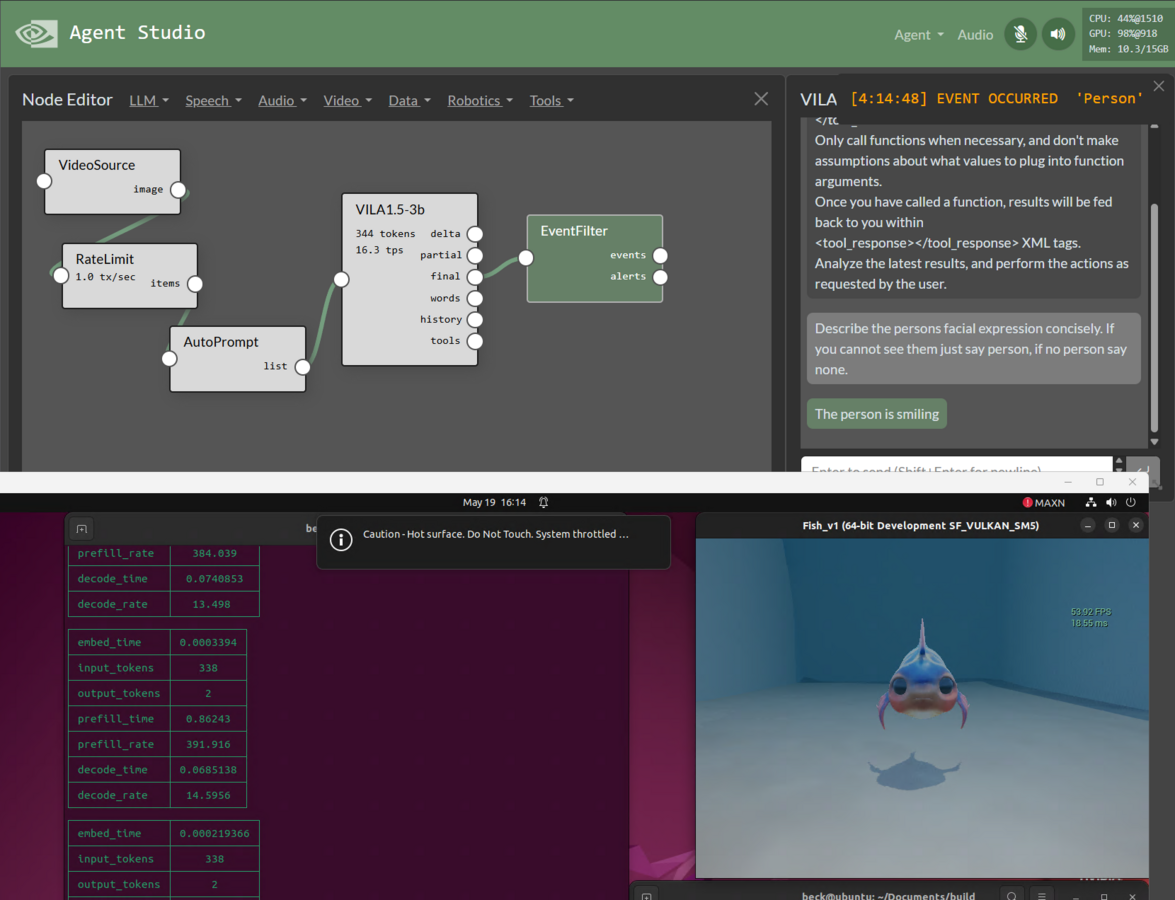The width and height of the screenshot is (1175, 900).
Task: Close the VILA chat panel
Action: pyautogui.click(x=1159, y=86)
